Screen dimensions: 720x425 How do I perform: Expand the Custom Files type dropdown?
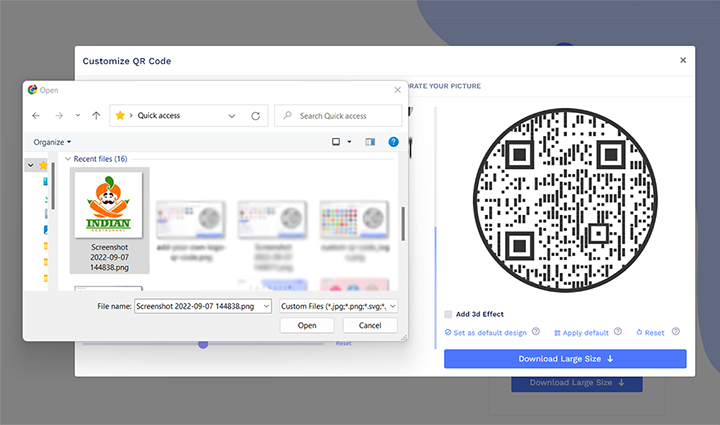coord(337,306)
